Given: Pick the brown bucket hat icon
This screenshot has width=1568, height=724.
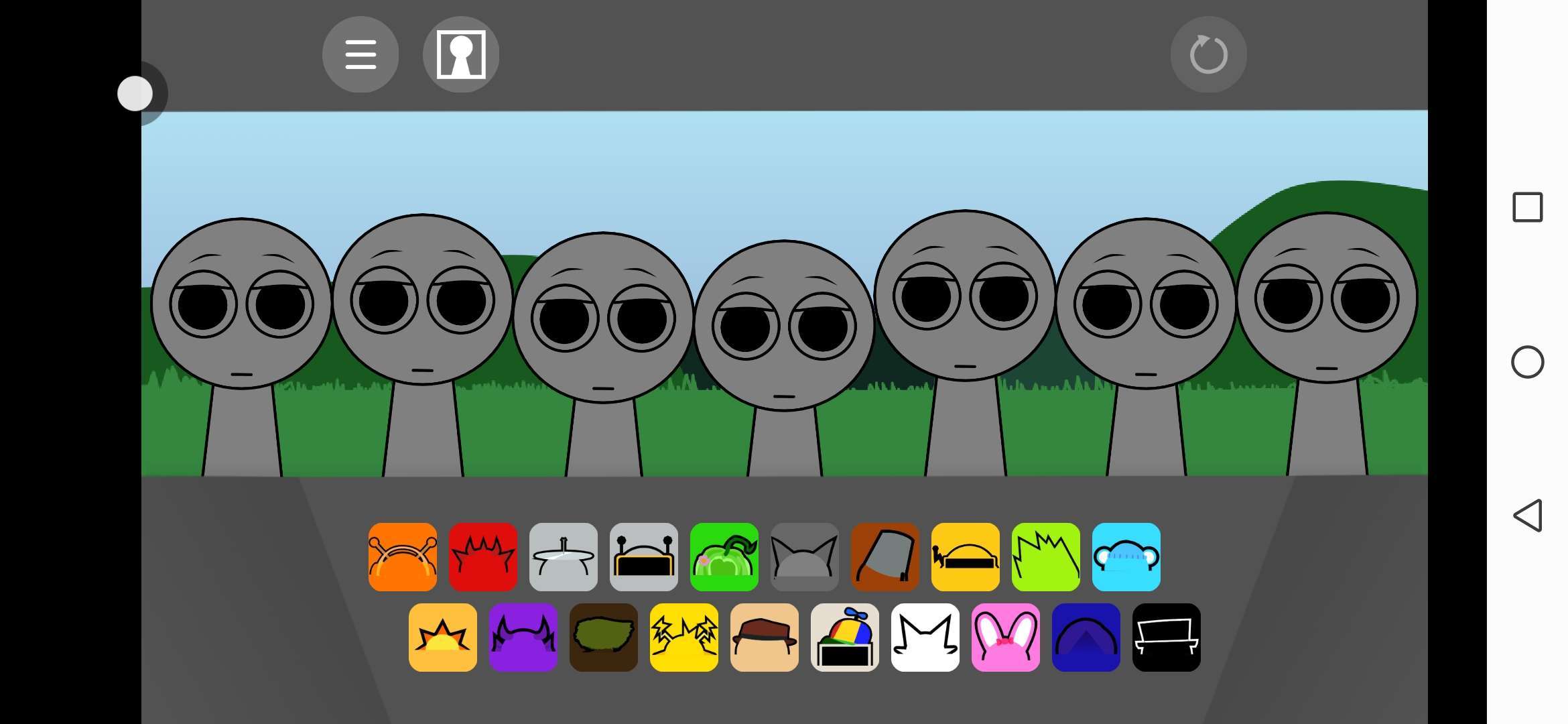Looking at the screenshot, I should (x=885, y=557).
